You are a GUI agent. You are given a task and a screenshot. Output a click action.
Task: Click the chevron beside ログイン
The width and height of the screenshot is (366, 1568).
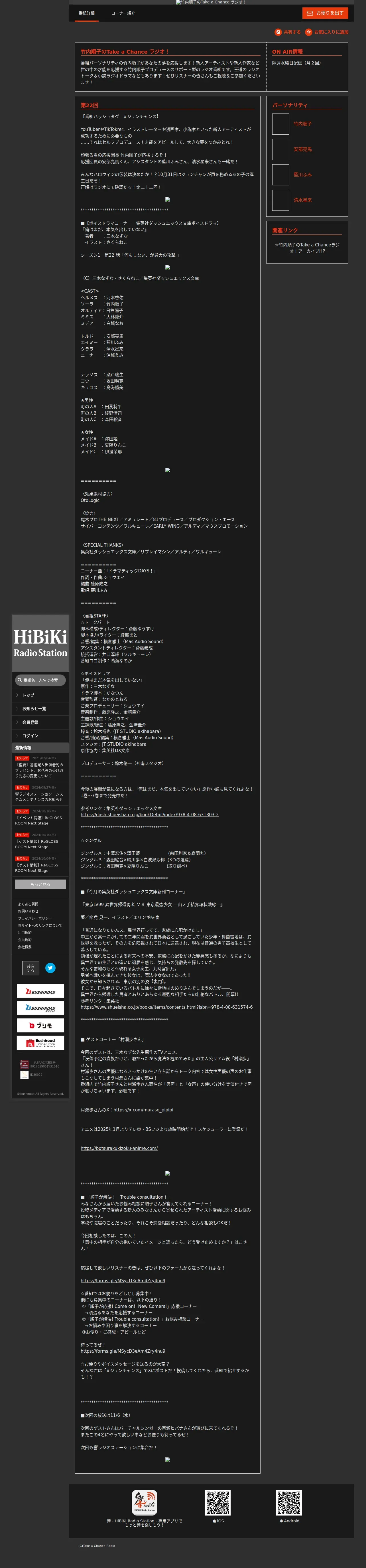tap(17, 736)
